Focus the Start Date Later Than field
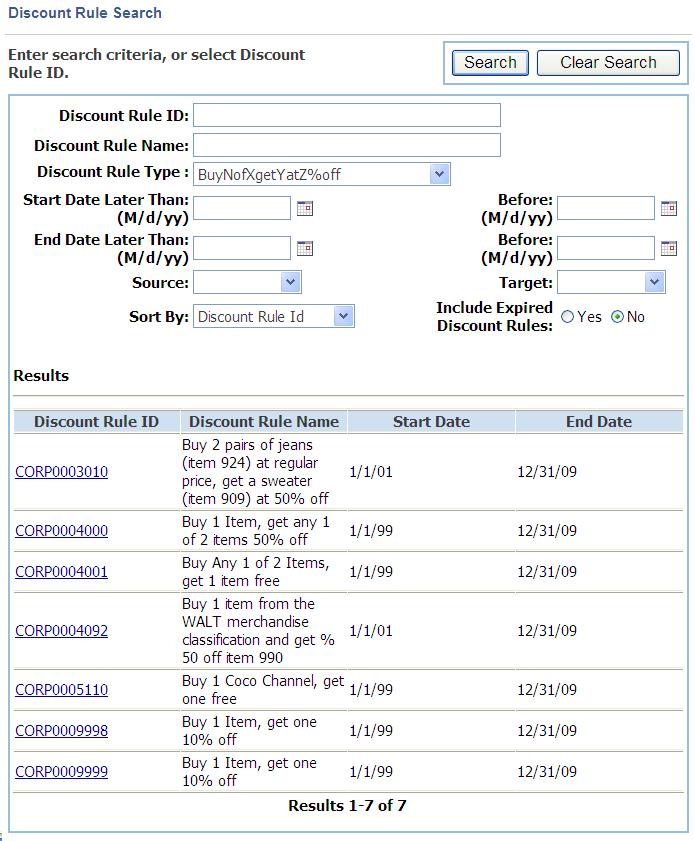The image size is (695, 841). (242, 208)
